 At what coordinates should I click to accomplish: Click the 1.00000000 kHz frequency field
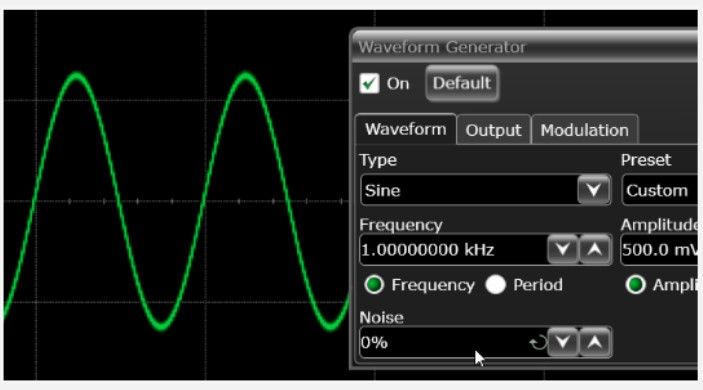tap(454, 249)
